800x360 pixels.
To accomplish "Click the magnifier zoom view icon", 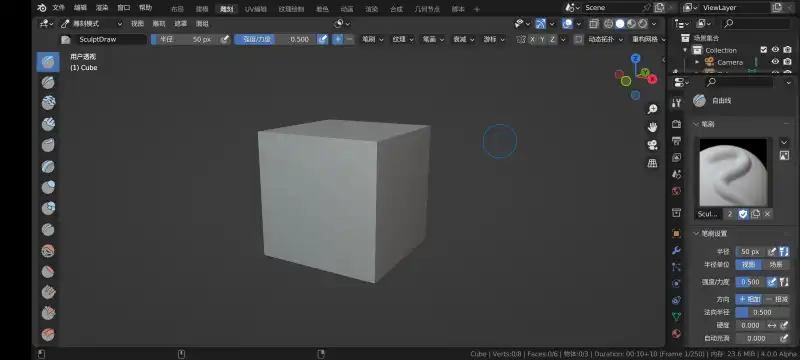I will pyautogui.click(x=652, y=109).
